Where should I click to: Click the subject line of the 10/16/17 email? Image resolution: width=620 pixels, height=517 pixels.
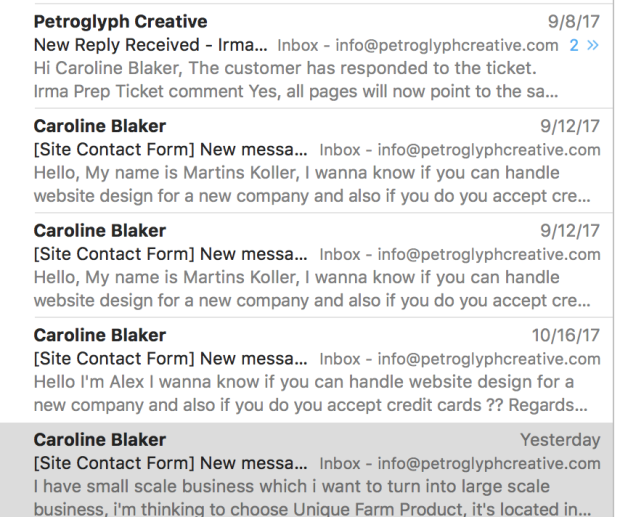170,359
